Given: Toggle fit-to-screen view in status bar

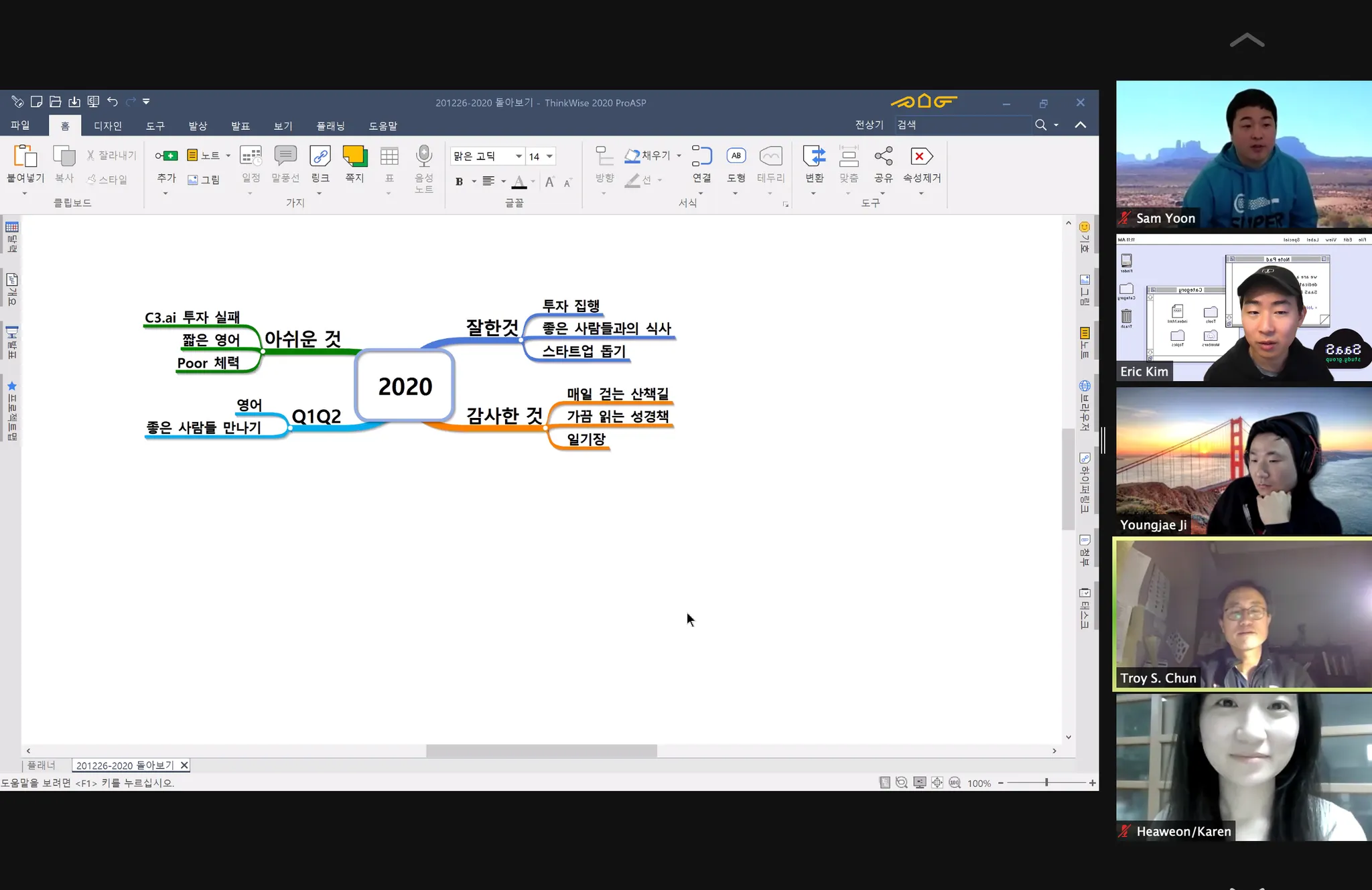Looking at the screenshot, I should coord(937,782).
